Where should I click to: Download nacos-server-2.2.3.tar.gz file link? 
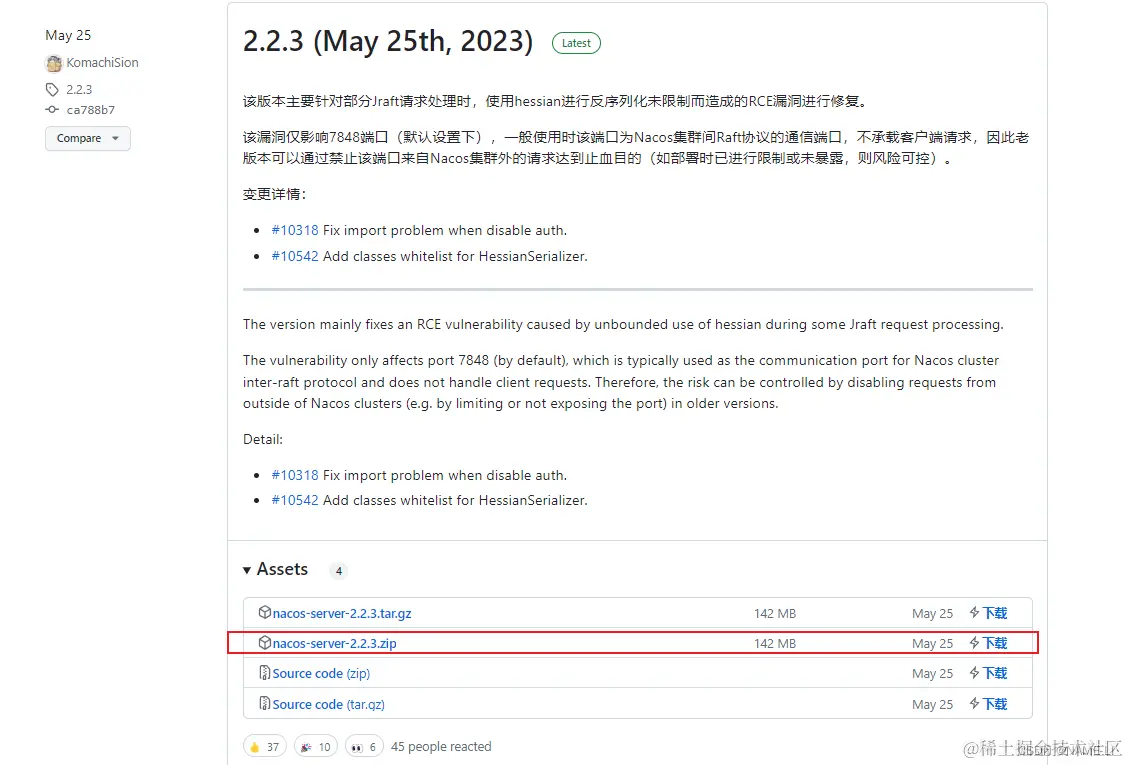point(342,614)
